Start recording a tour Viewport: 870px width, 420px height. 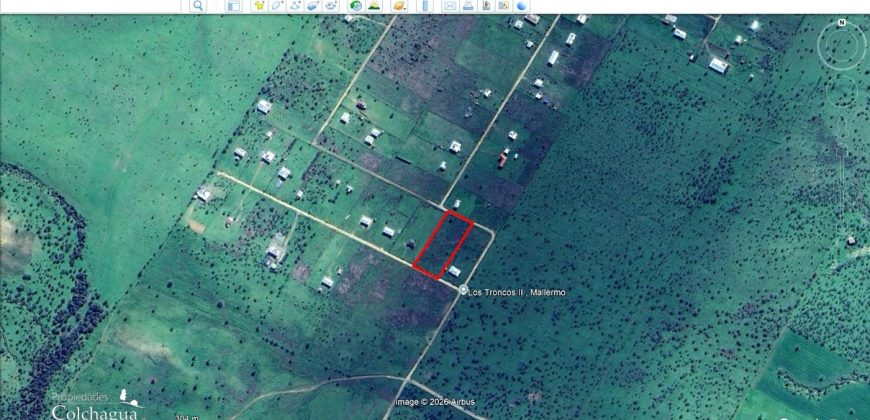click(331, 6)
